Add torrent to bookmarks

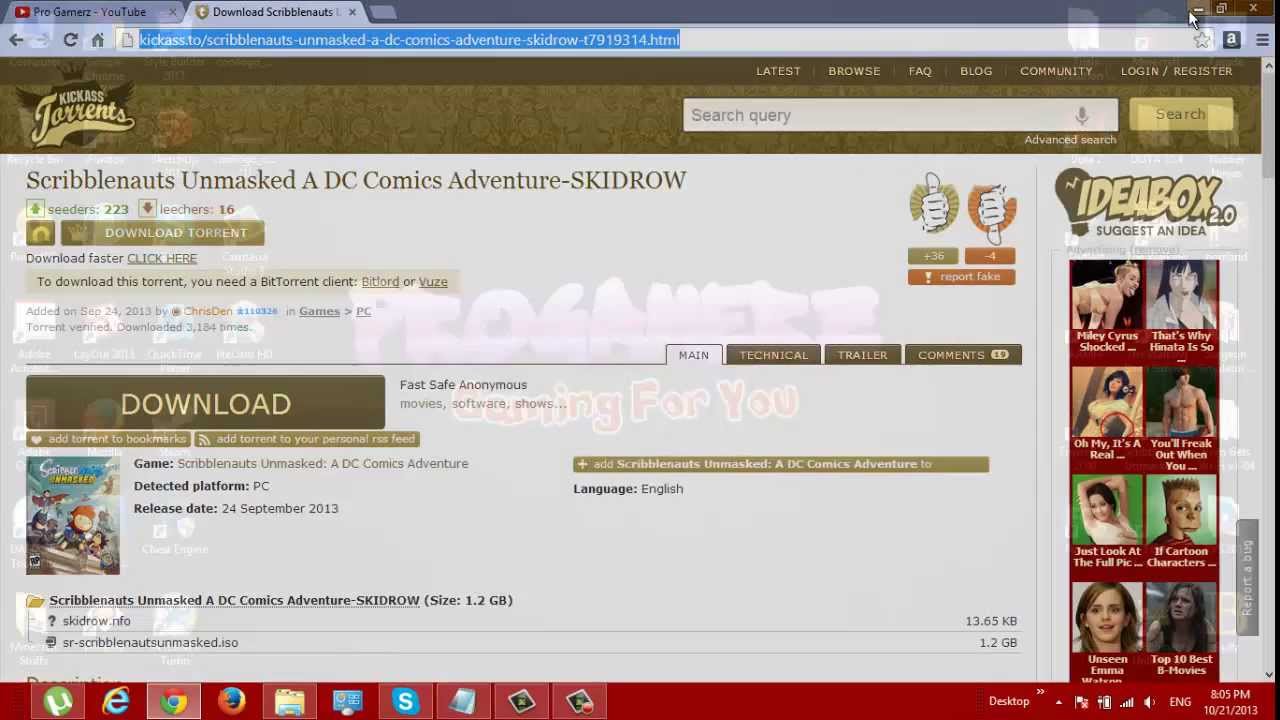(108, 439)
